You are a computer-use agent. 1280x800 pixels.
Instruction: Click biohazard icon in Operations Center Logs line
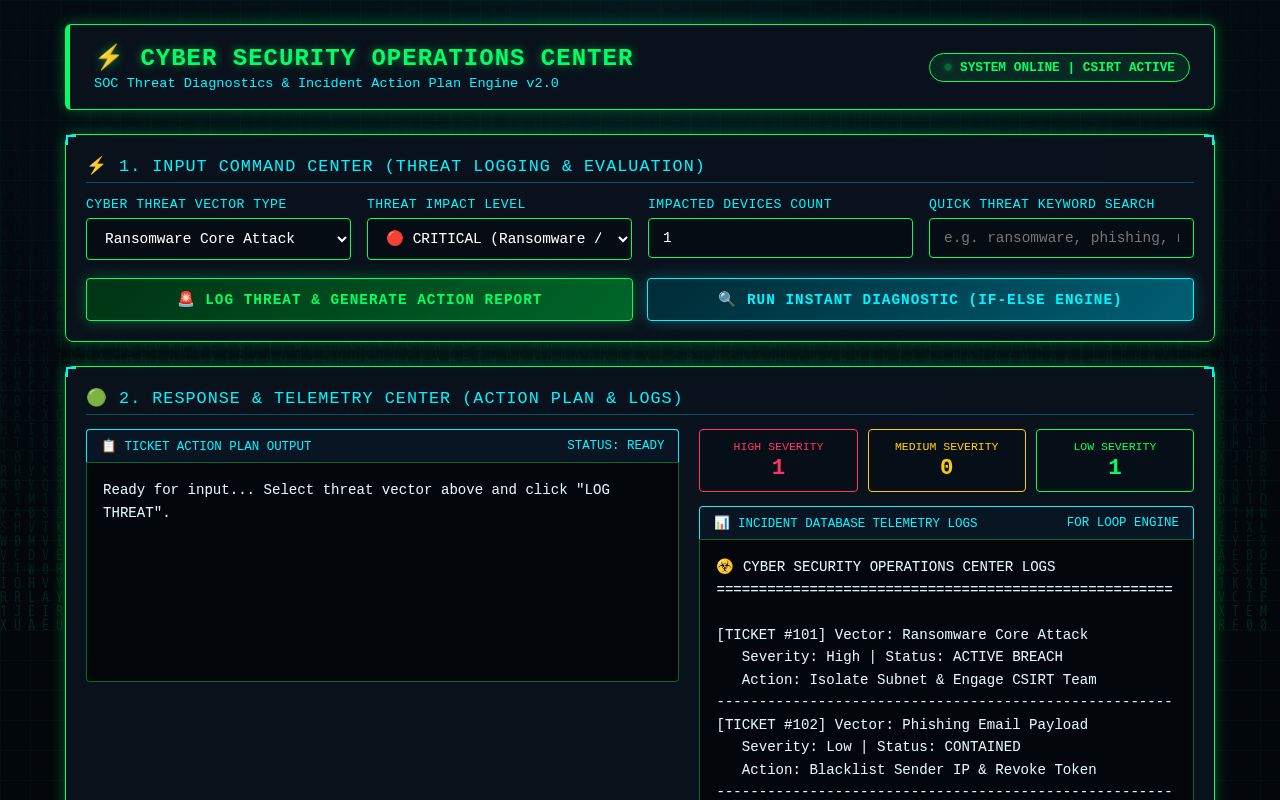click(x=725, y=567)
